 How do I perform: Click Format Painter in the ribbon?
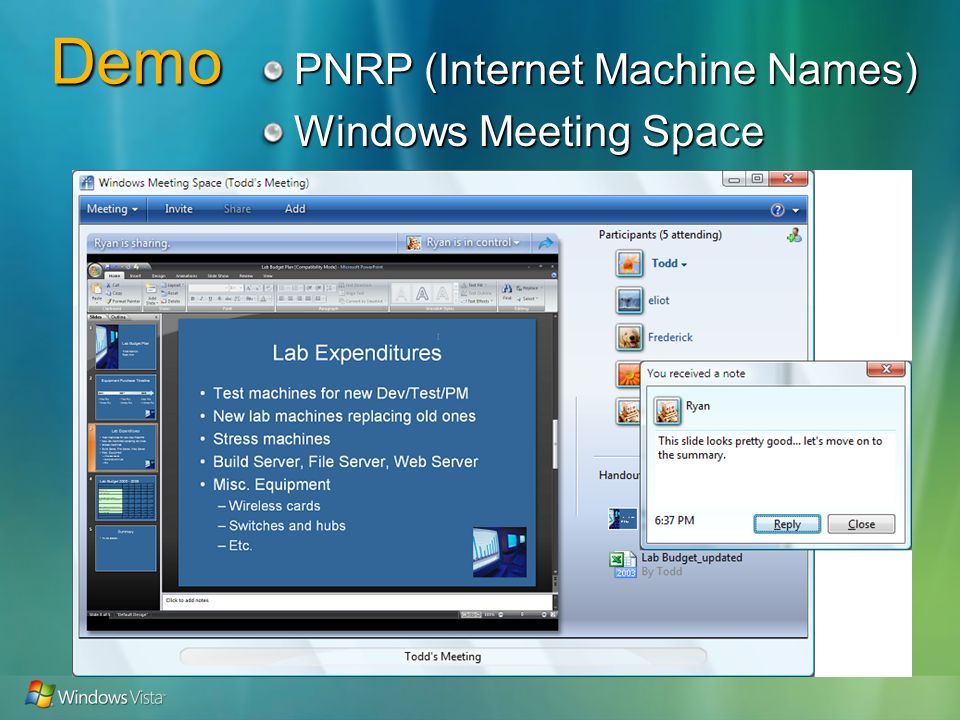(x=123, y=301)
